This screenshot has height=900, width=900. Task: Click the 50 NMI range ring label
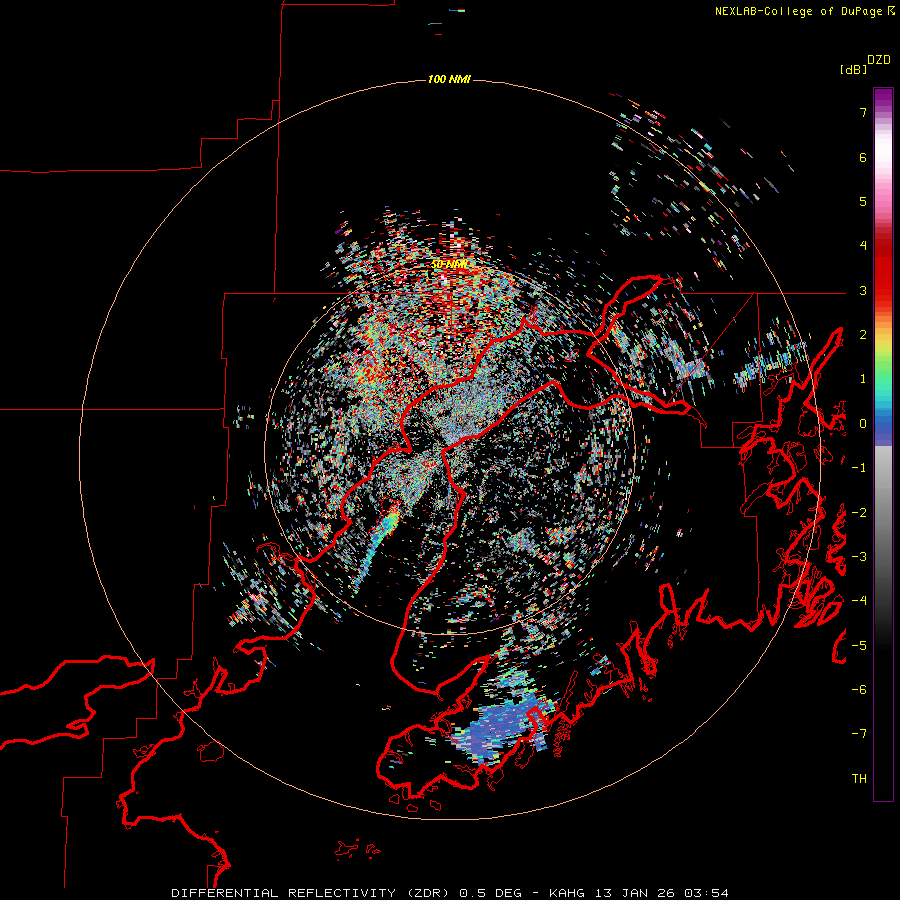449,264
